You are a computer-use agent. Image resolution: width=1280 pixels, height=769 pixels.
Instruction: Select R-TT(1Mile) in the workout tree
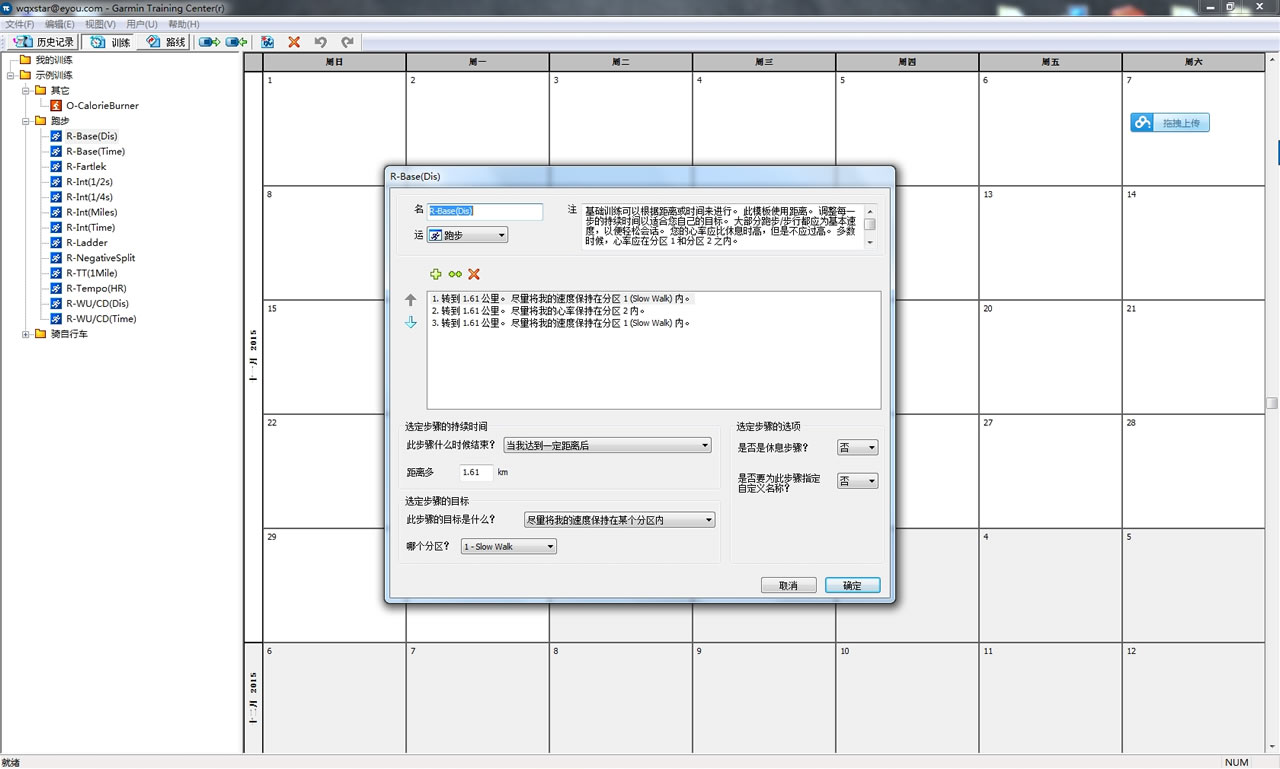[92, 273]
